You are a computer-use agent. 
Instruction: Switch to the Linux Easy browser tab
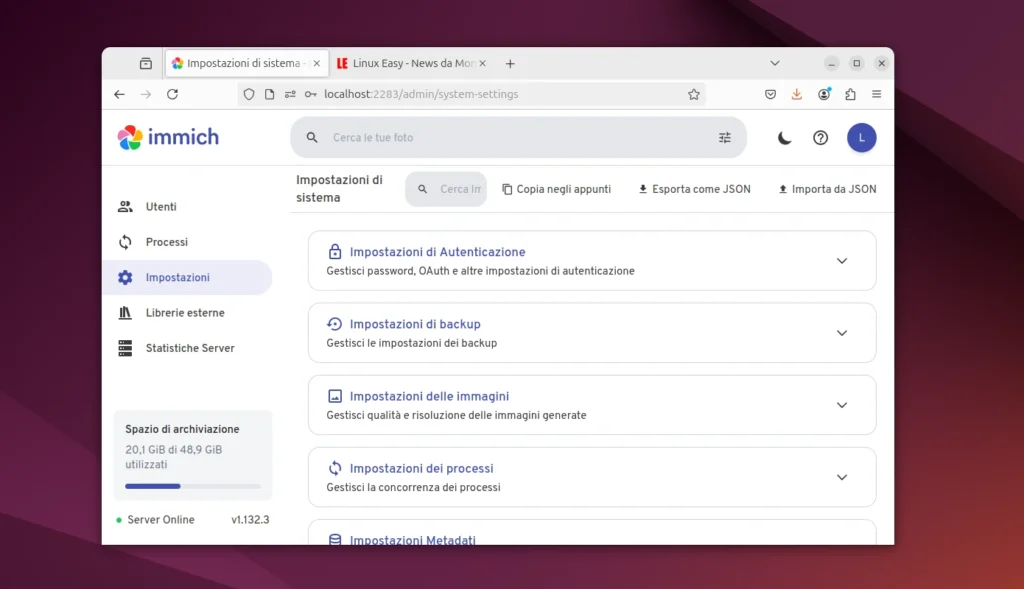click(411, 63)
